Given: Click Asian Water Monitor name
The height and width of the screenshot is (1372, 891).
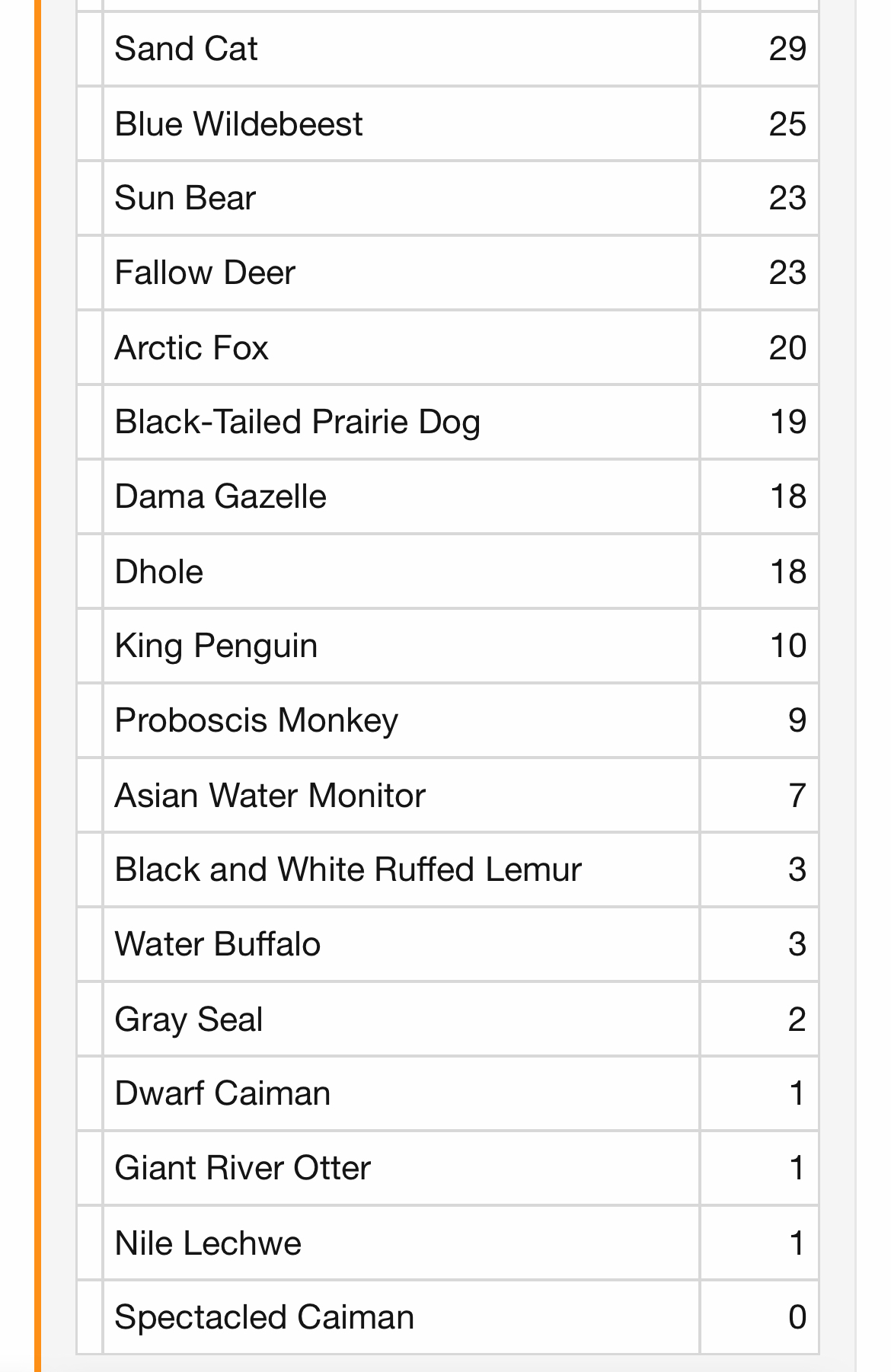Looking at the screenshot, I should pyautogui.click(x=270, y=795).
